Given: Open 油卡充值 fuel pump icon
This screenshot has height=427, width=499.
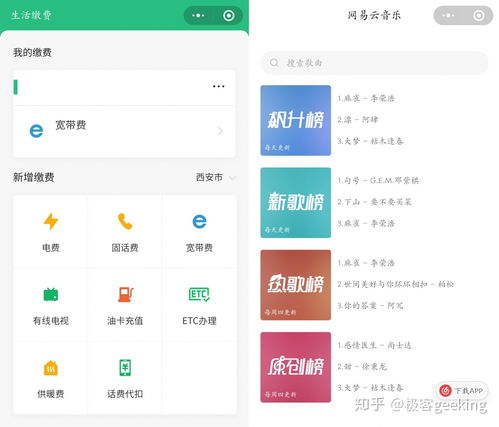Looking at the screenshot, I should [x=125, y=294].
